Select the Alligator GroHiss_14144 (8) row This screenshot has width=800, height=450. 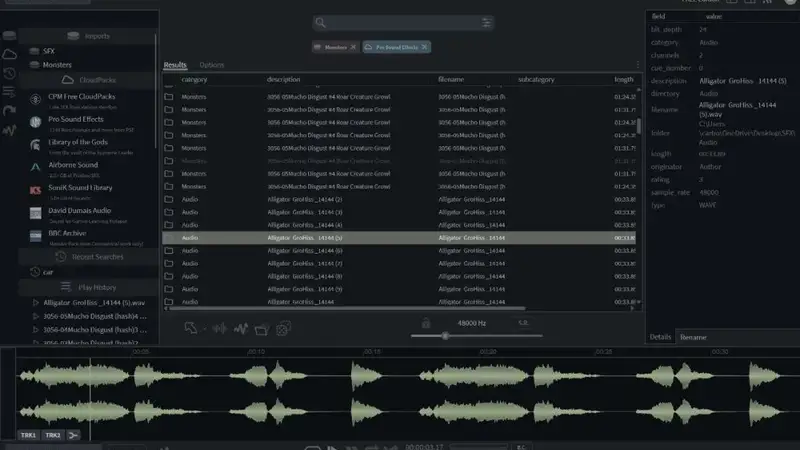(399, 276)
